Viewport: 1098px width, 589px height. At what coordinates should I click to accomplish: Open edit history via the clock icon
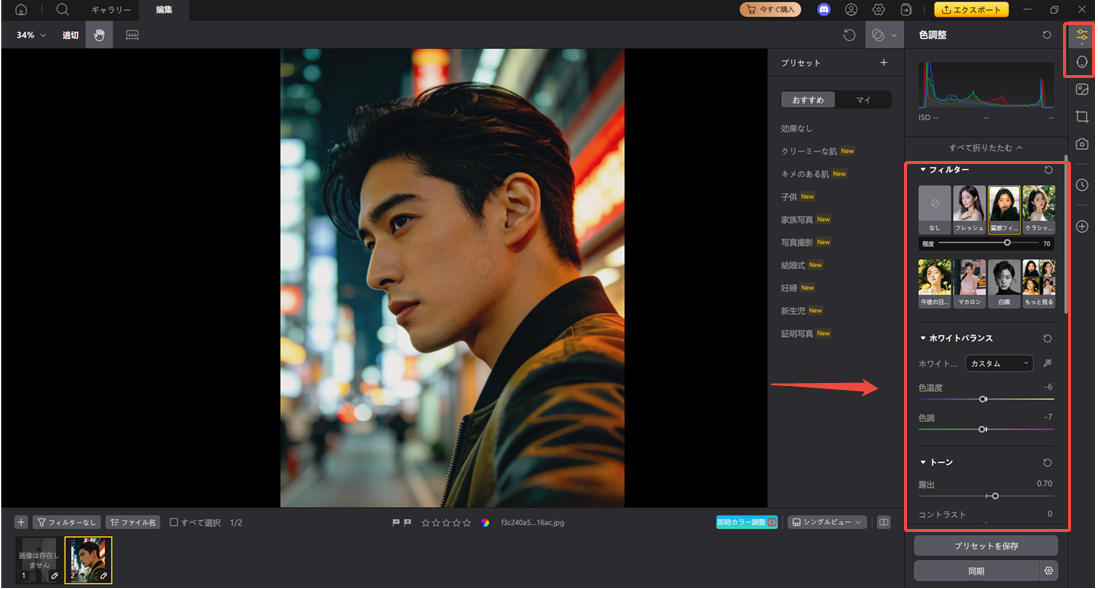point(1081,185)
